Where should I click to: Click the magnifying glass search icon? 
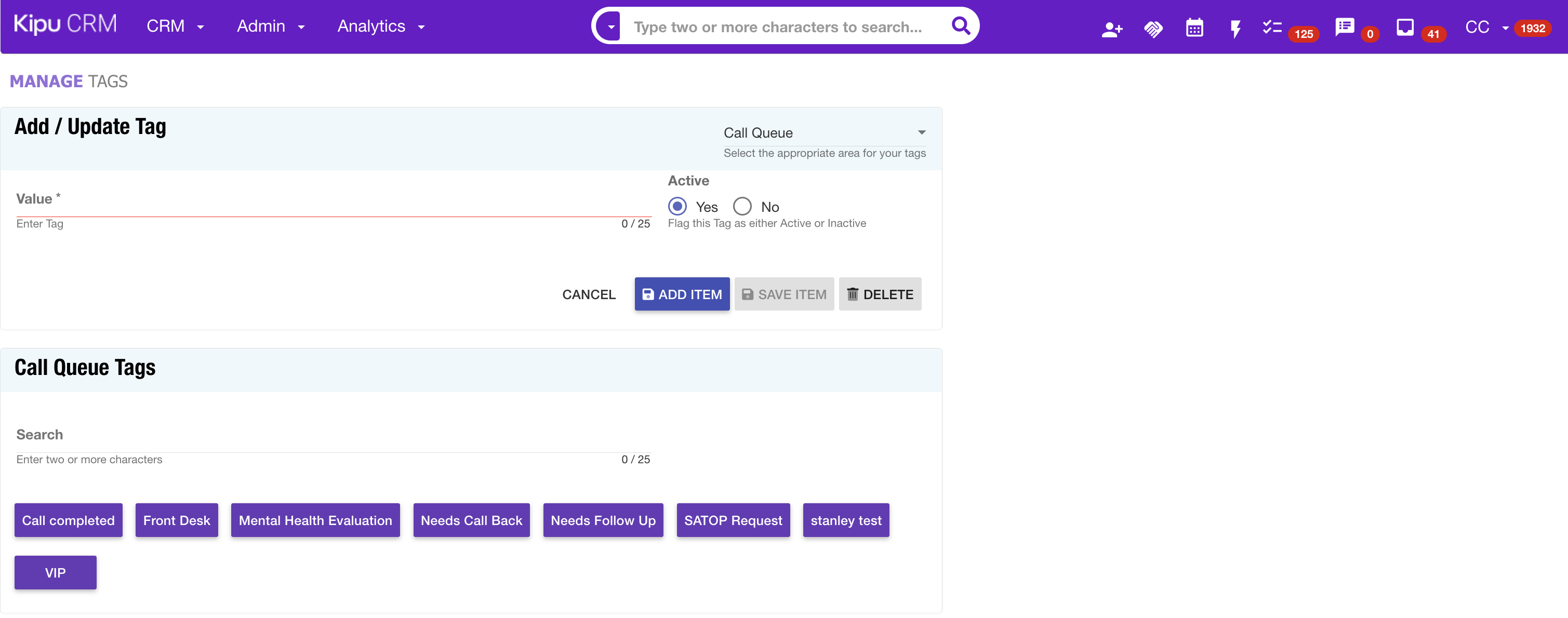tap(960, 25)
